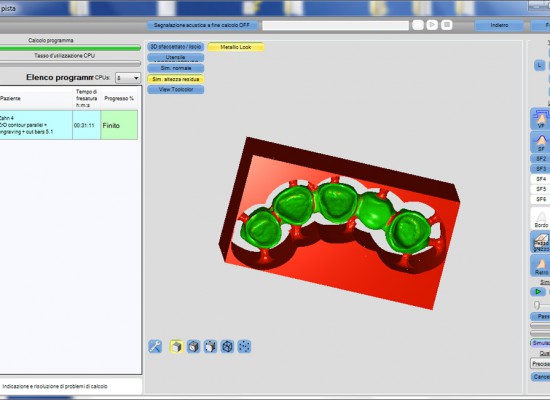Click the Bordo tooth icon
The width and height of the screenshot is (550, 400).
[541, 218]
